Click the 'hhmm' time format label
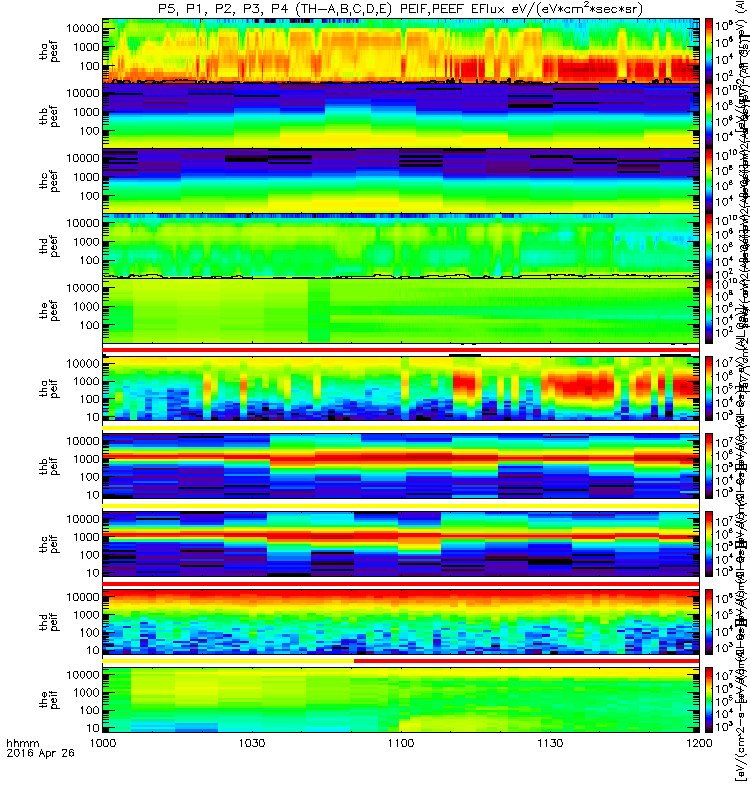 (22, 743)
